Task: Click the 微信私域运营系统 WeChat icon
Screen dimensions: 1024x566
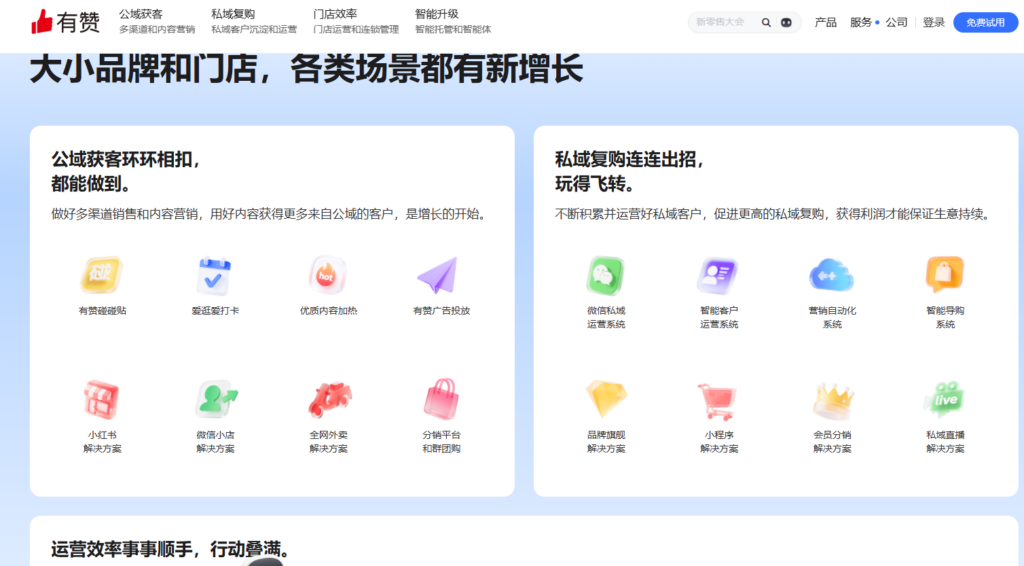Action: pos(606,274)
